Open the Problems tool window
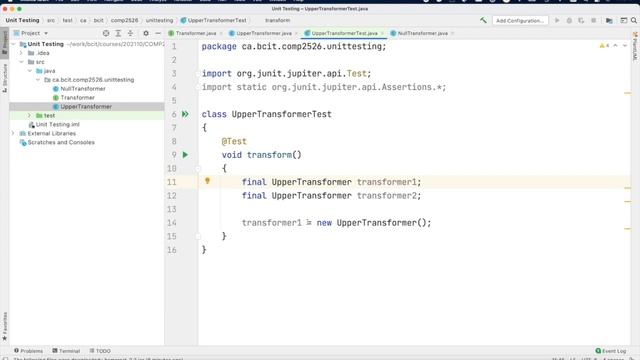Image resolution: width=640 pixels, height=360 pixels. (x=28, y=351)
